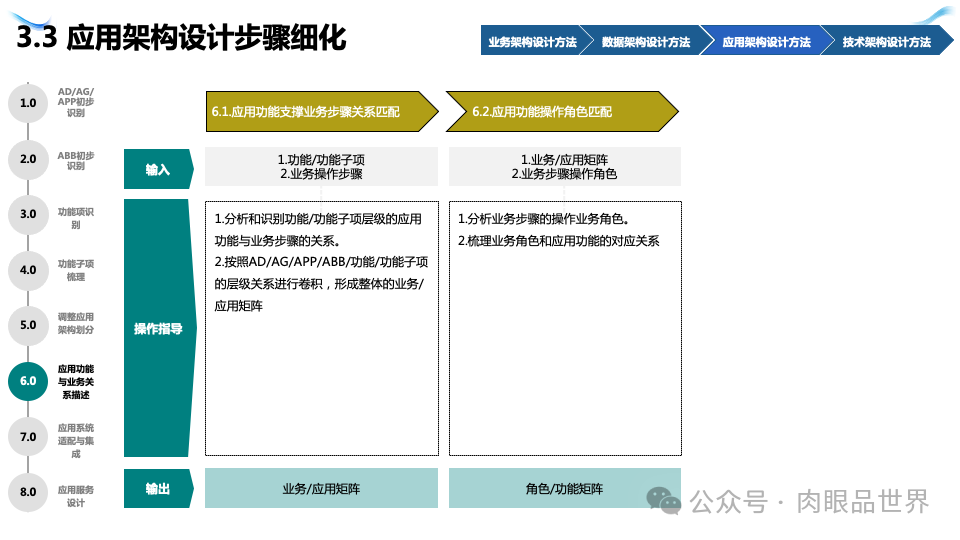Click the 输出 row label

point(159,489)
